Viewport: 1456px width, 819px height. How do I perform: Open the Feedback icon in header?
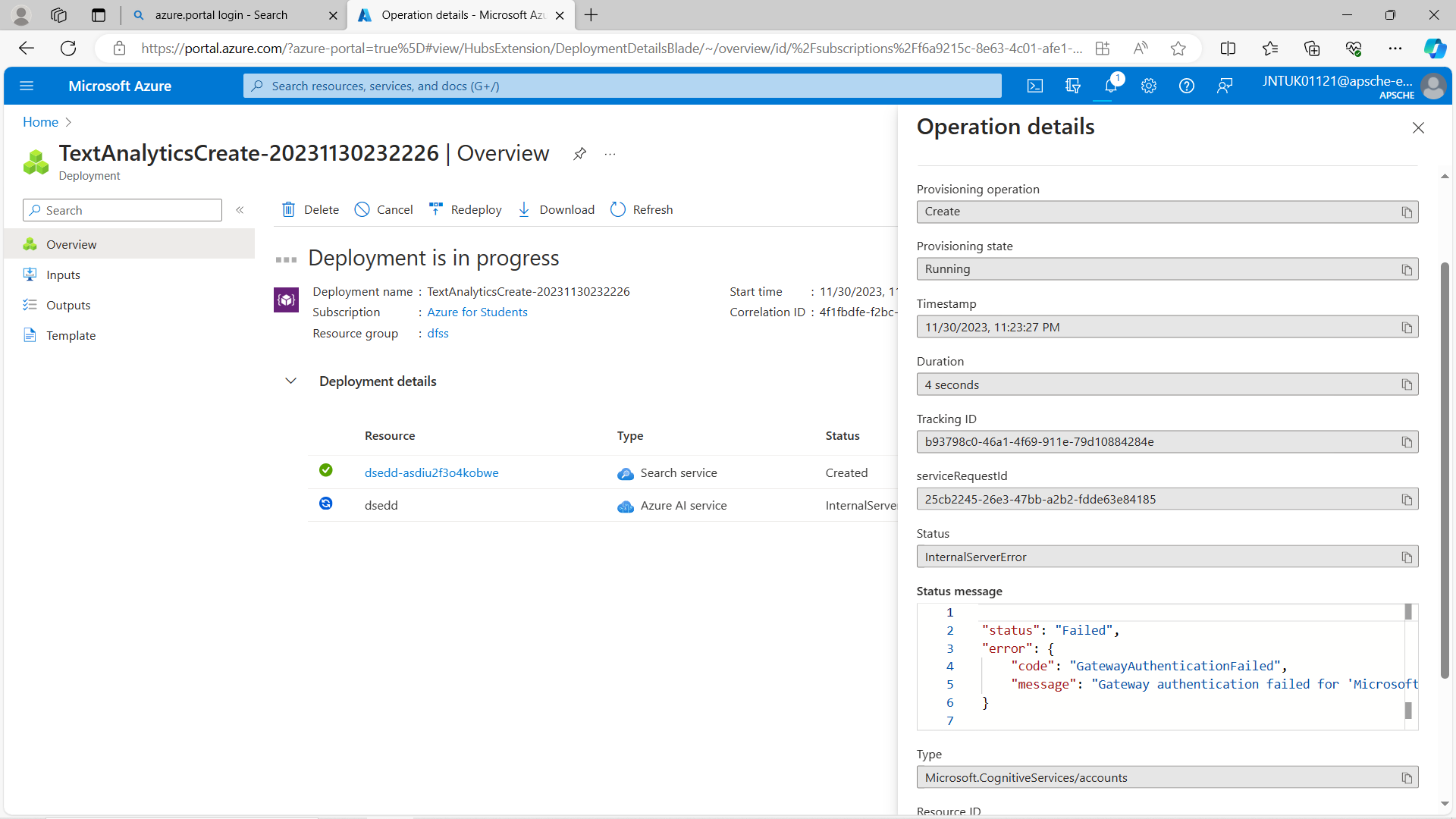coord(1225,86)
